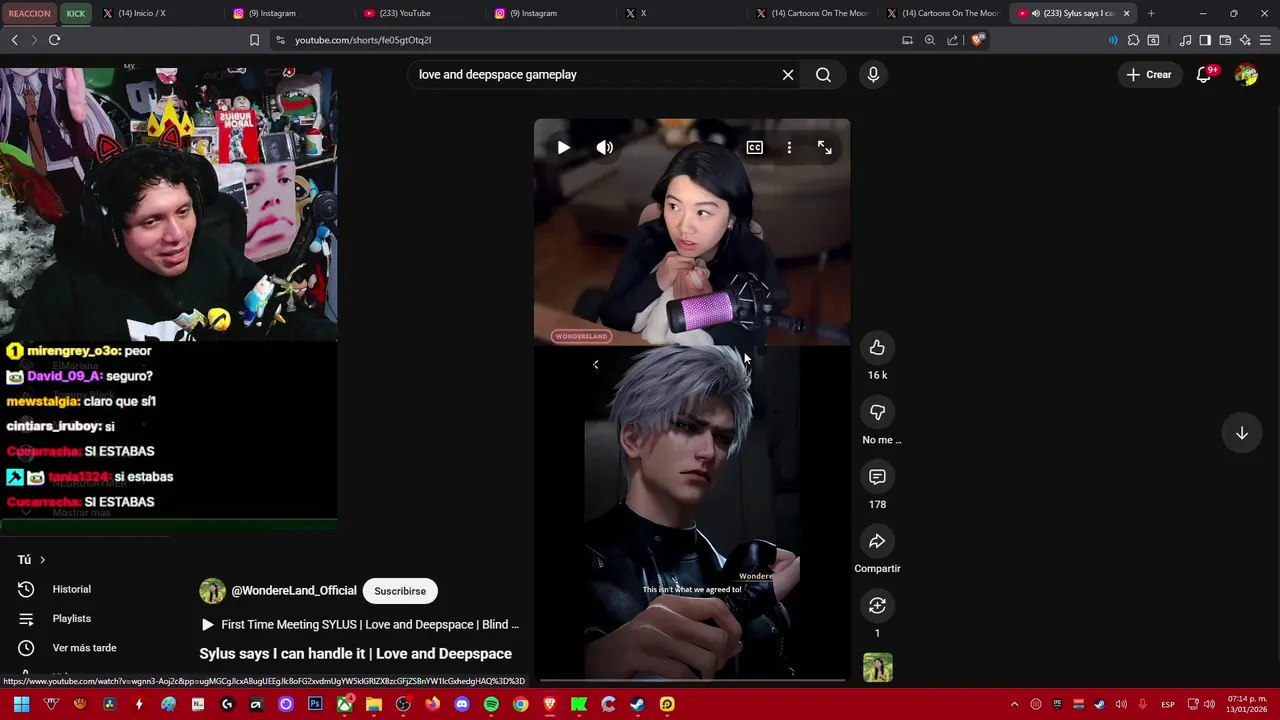Click the Short's progress bar
The image size is (1280, 720).
(x=692, y=682)
